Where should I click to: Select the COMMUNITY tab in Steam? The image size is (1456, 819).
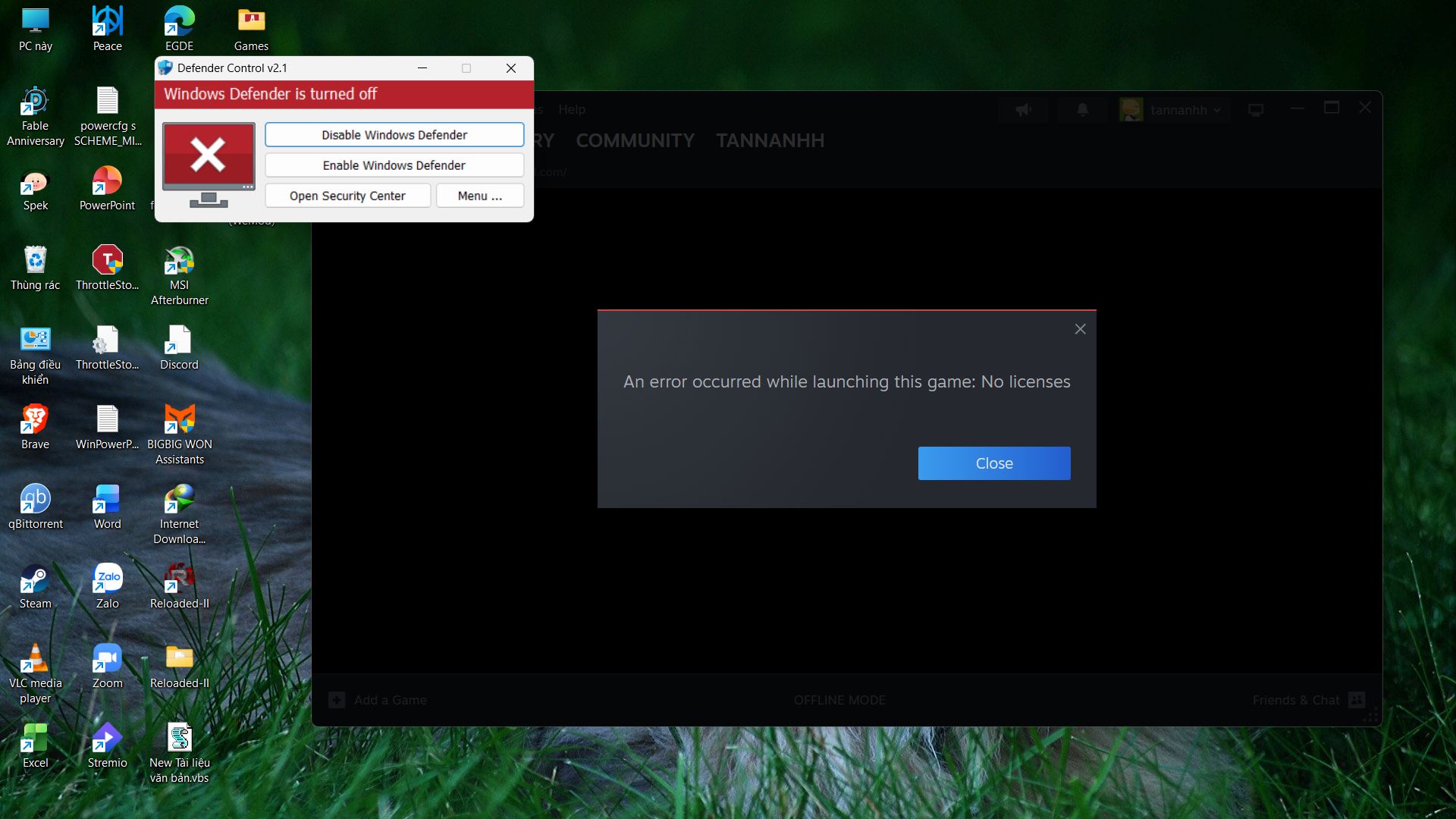click(635, 140)
